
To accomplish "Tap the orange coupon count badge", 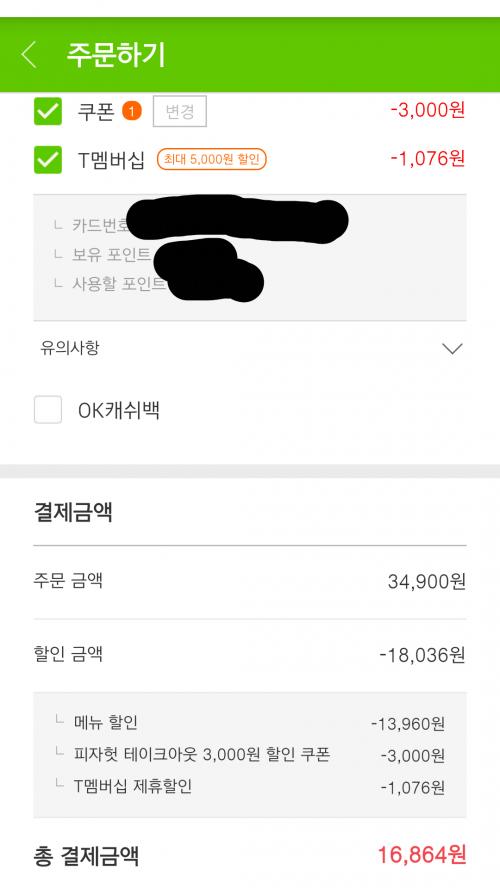I will 131,111.
